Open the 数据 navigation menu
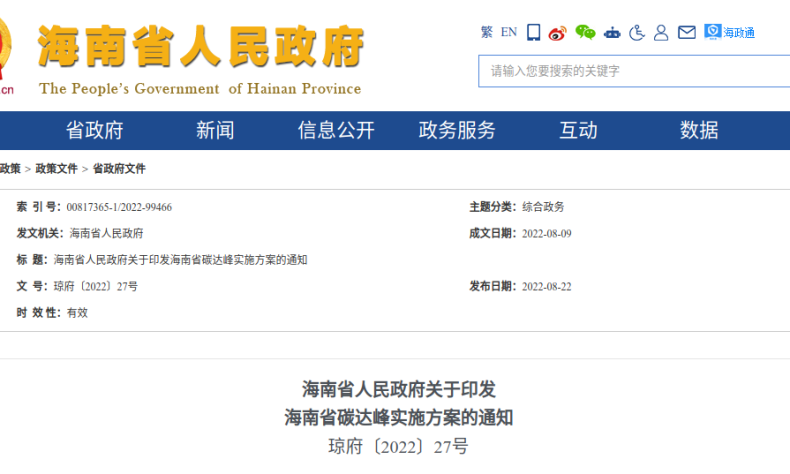This screenshot has width=790, height=474. pos(699,130)
